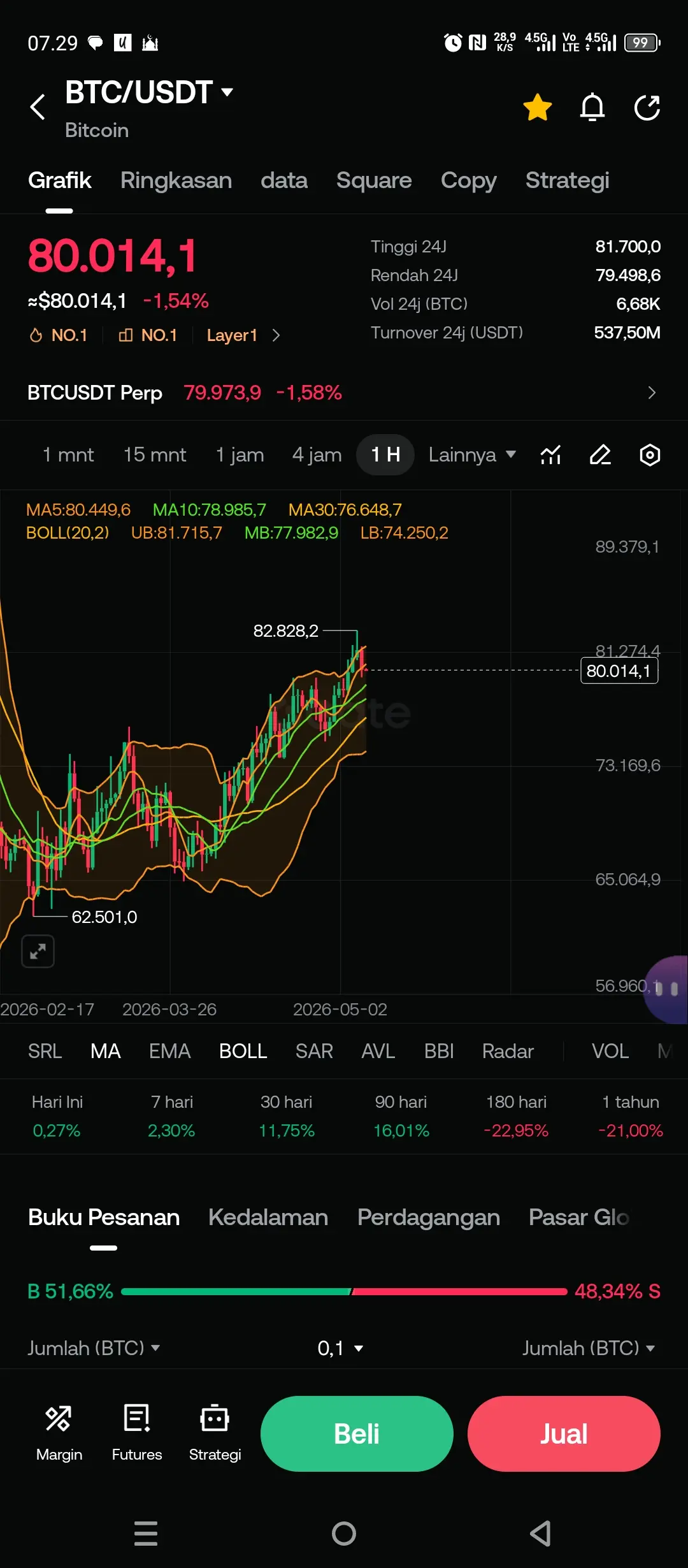Tap Android home circle button

344,1533
